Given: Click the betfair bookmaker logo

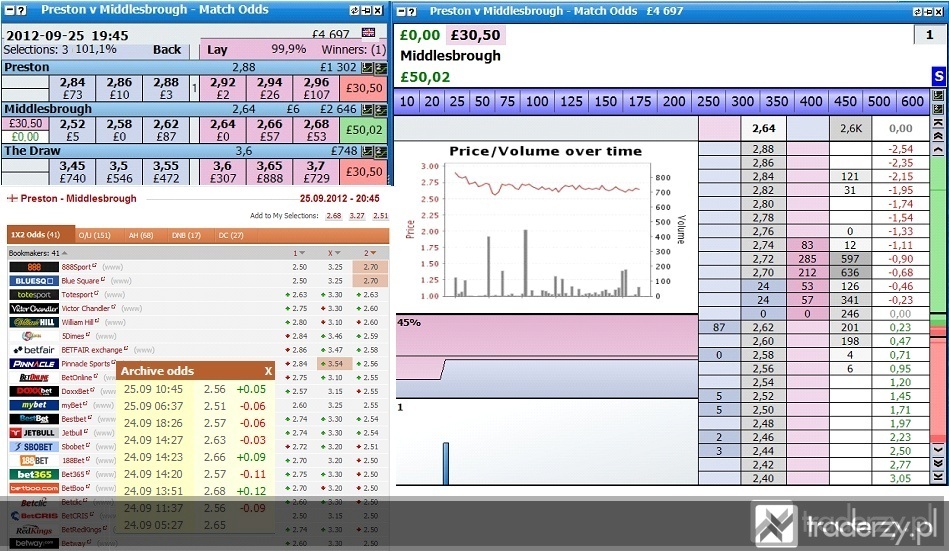Looking at the screenshot, I should [x=34, y=350].
